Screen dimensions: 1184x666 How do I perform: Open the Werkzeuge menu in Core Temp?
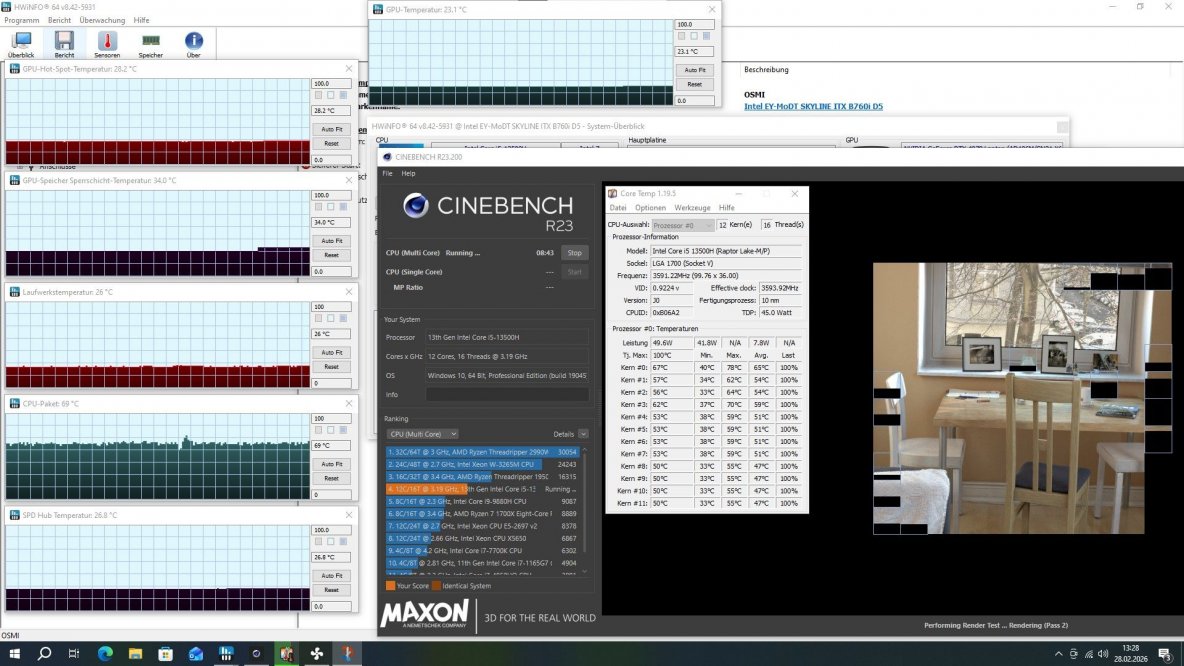(692, 208)
